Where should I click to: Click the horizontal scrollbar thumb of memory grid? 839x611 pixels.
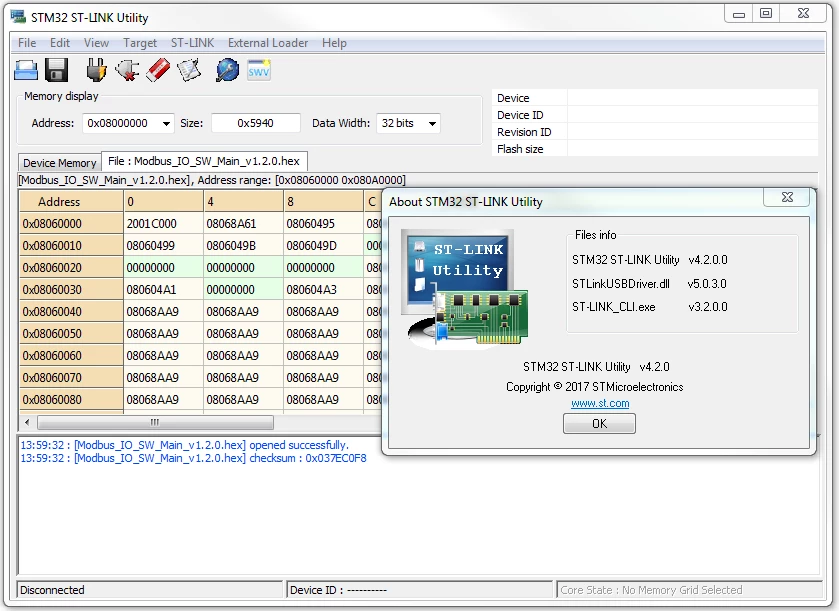click(155, 423)
